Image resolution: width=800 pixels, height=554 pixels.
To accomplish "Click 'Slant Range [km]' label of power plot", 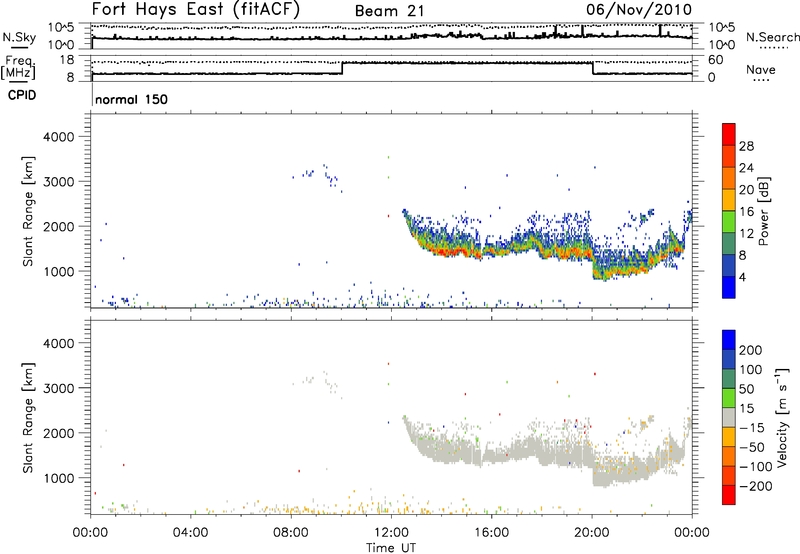I will (x=29, y=211).
